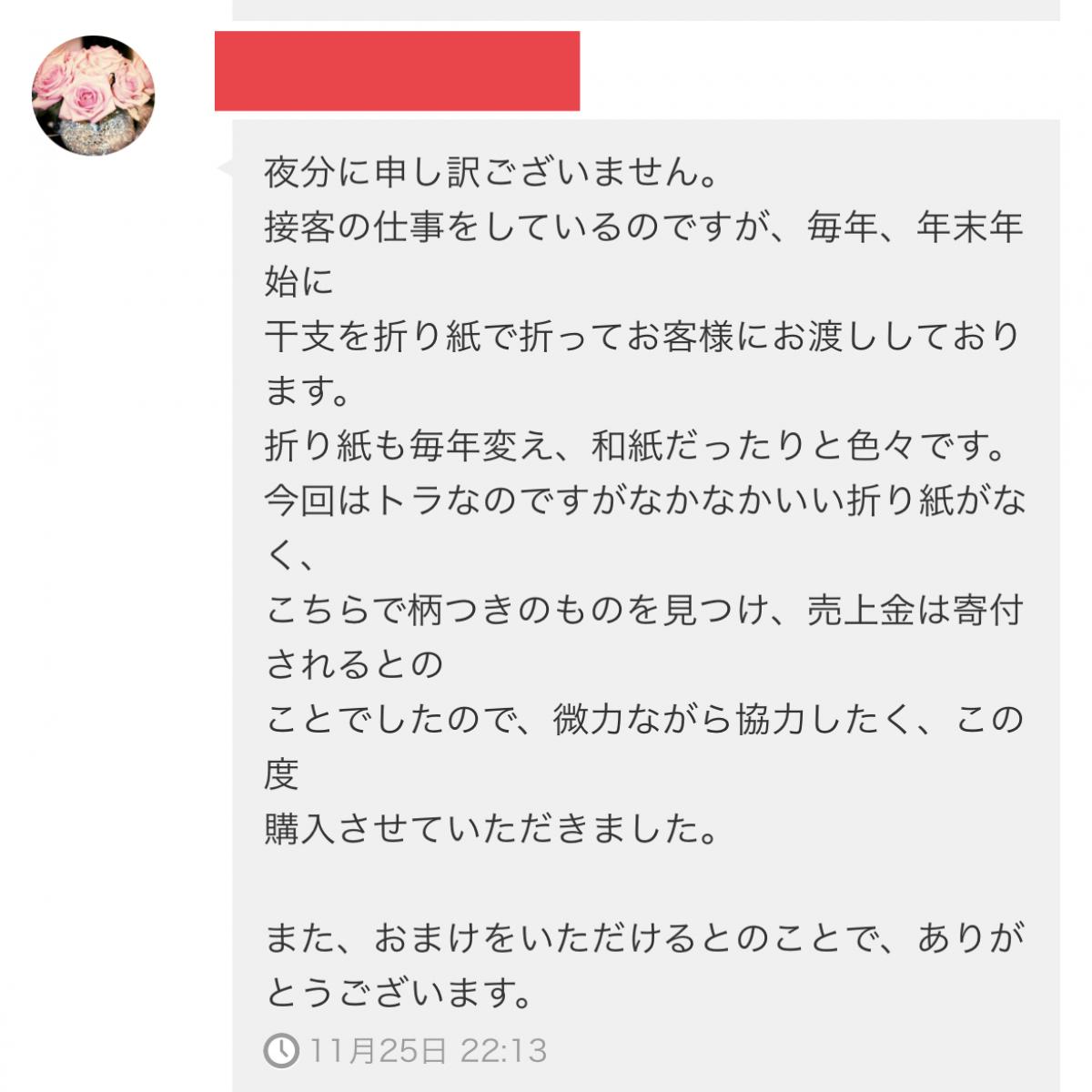Click the word 年末年 in the message
The width and height of the screenshot is (1092, 1092).
970,227
